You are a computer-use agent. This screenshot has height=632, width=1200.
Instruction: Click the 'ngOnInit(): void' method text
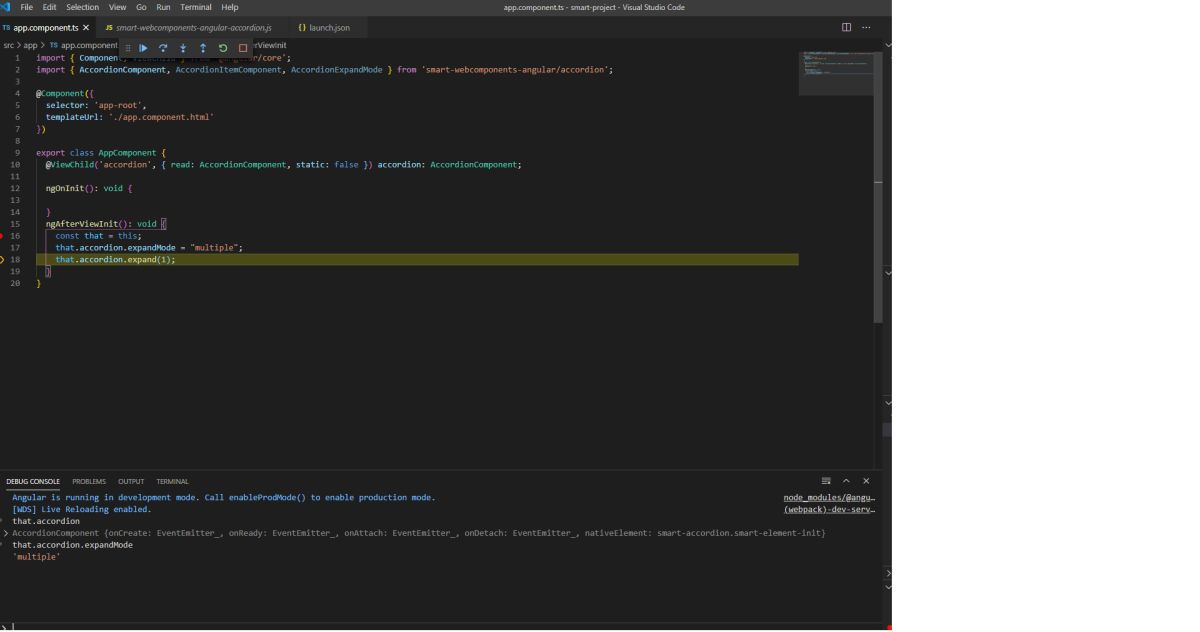(84, 188)
